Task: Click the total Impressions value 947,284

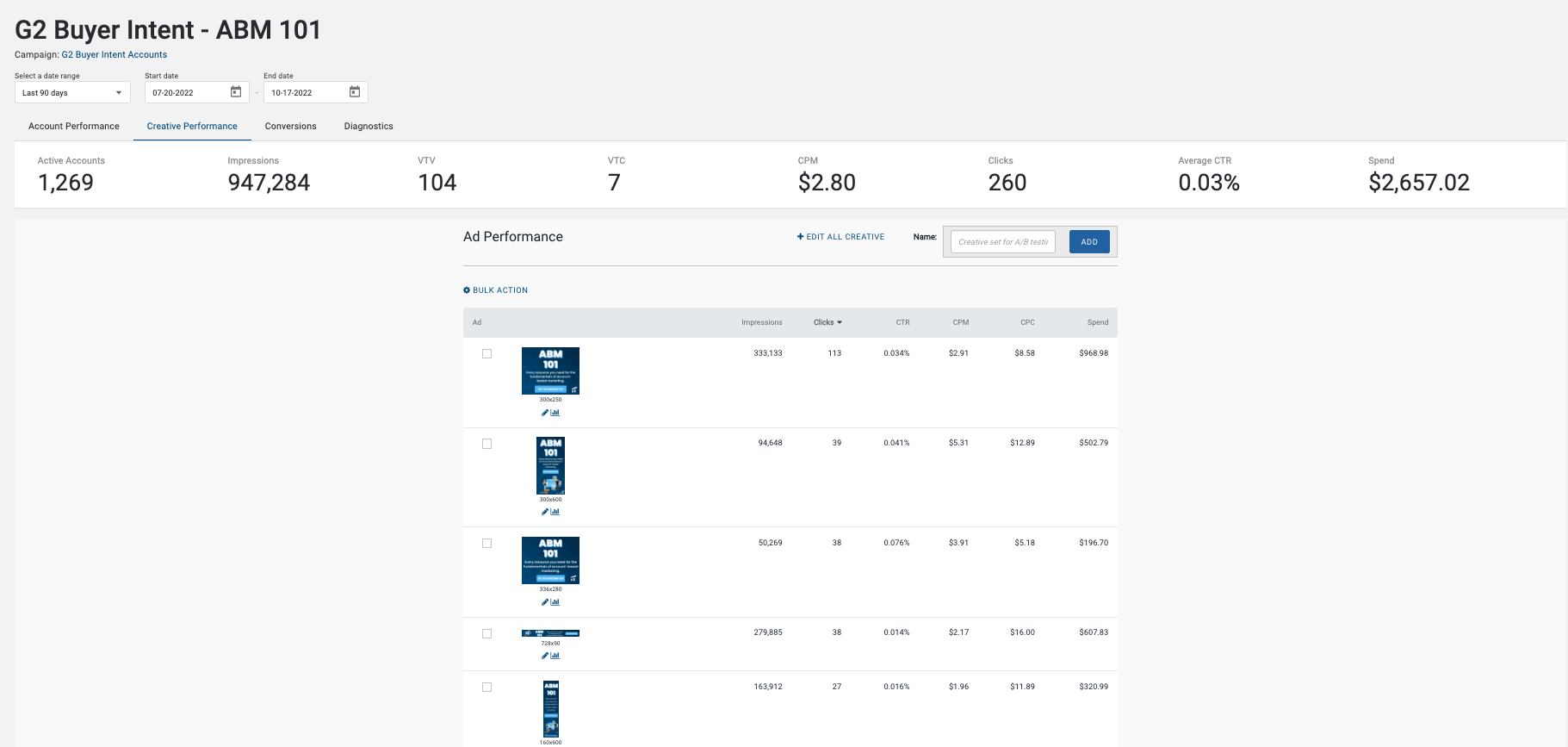Action: coord(269,183)
